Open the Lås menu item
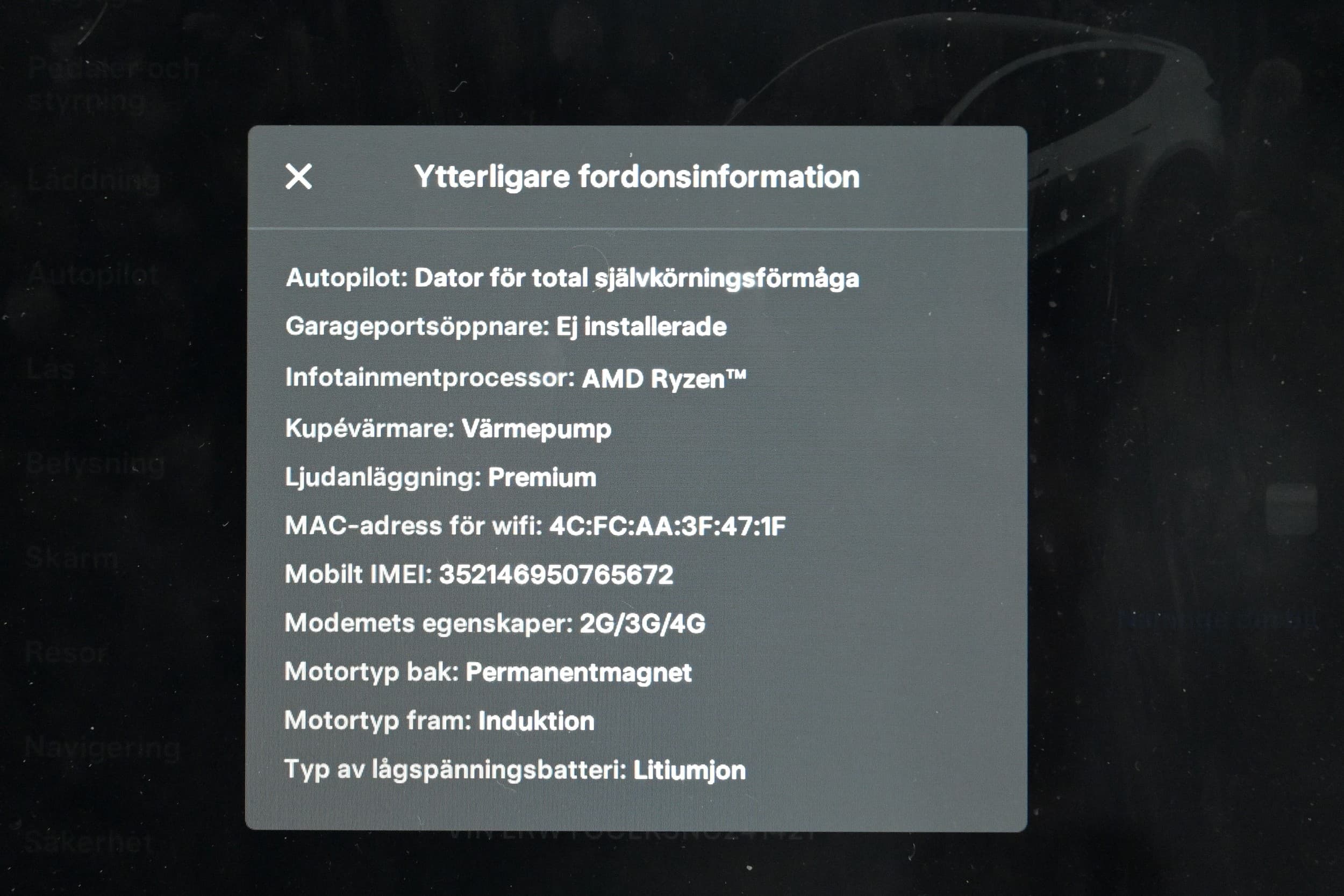This screenshot has height=896, width=1344. (x=51, y=369)
